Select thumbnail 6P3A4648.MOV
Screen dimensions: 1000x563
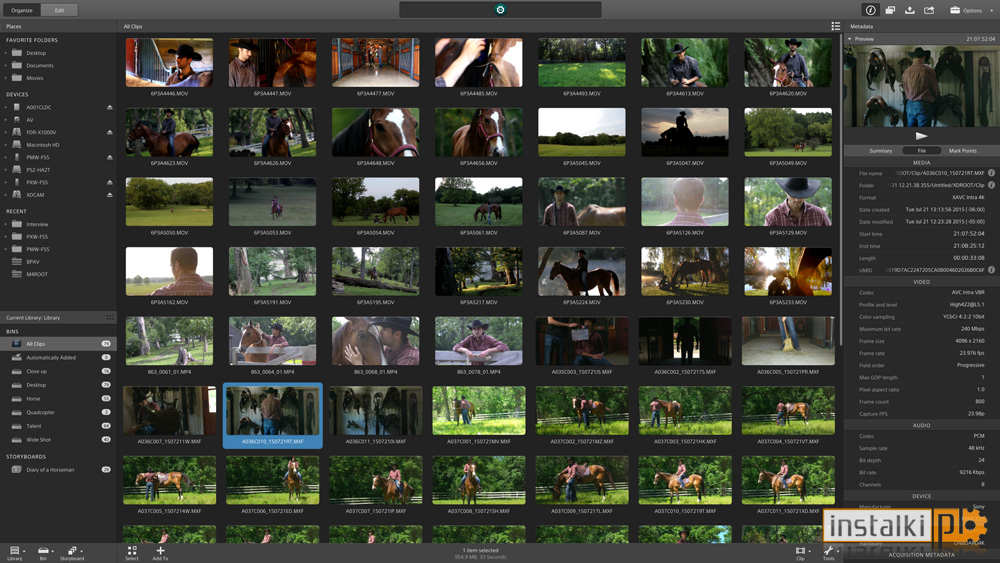376,133
